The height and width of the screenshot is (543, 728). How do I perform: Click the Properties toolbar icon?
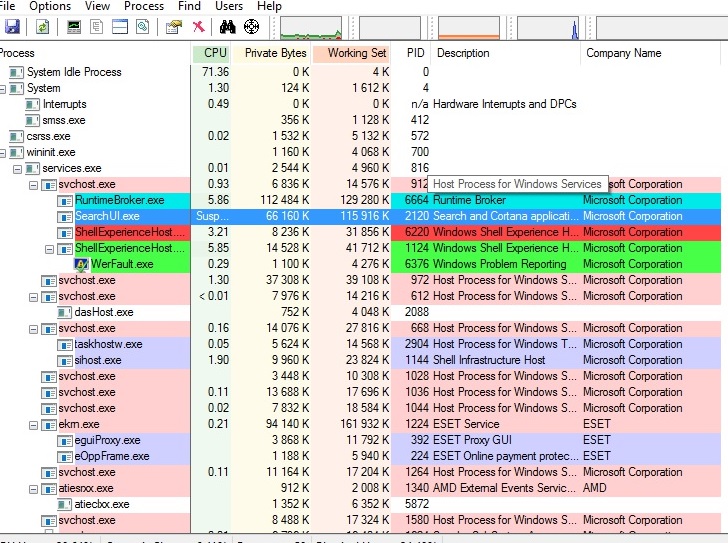coord(174,27)
